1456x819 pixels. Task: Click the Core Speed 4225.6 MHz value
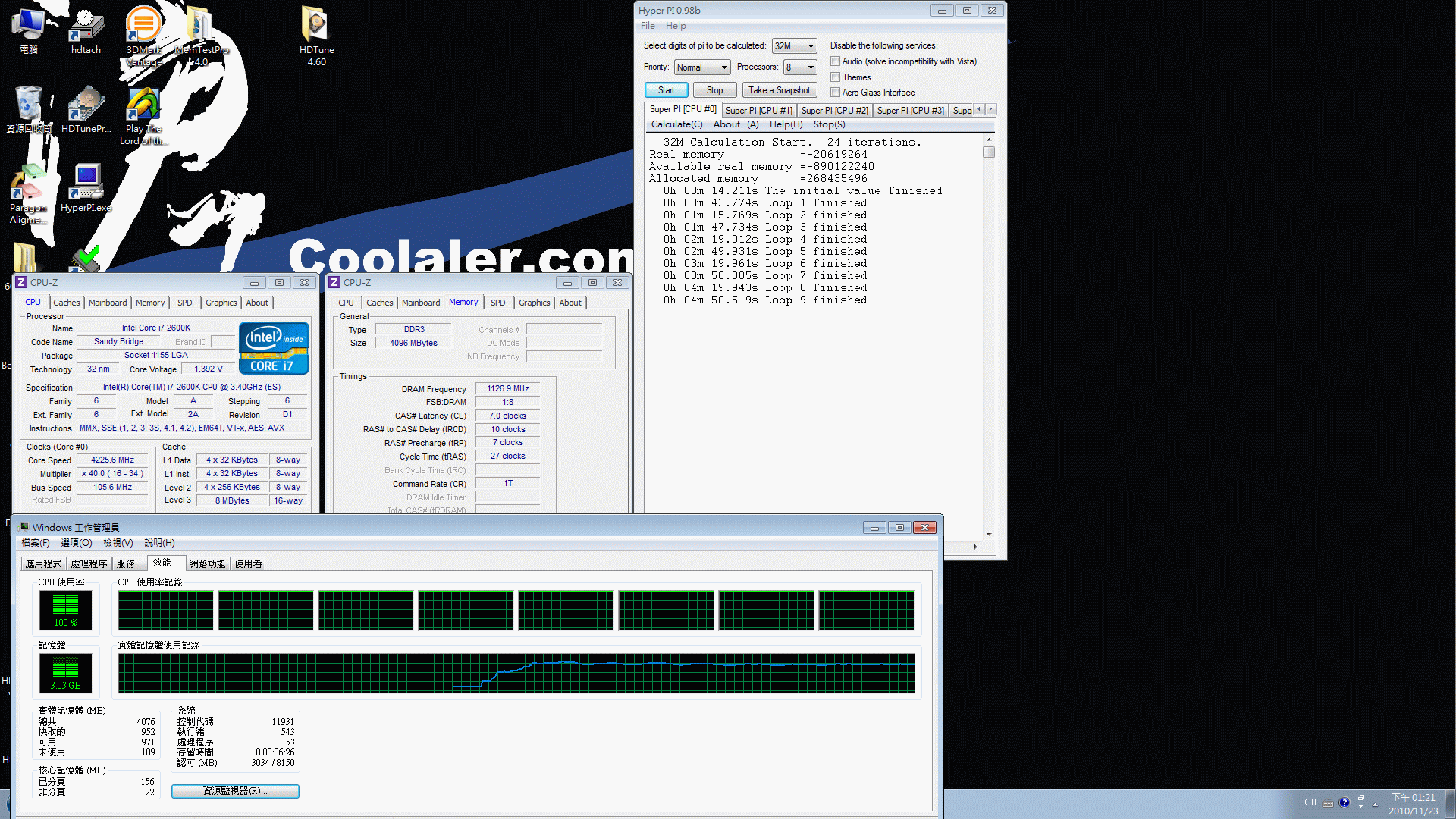coord(112,460)
